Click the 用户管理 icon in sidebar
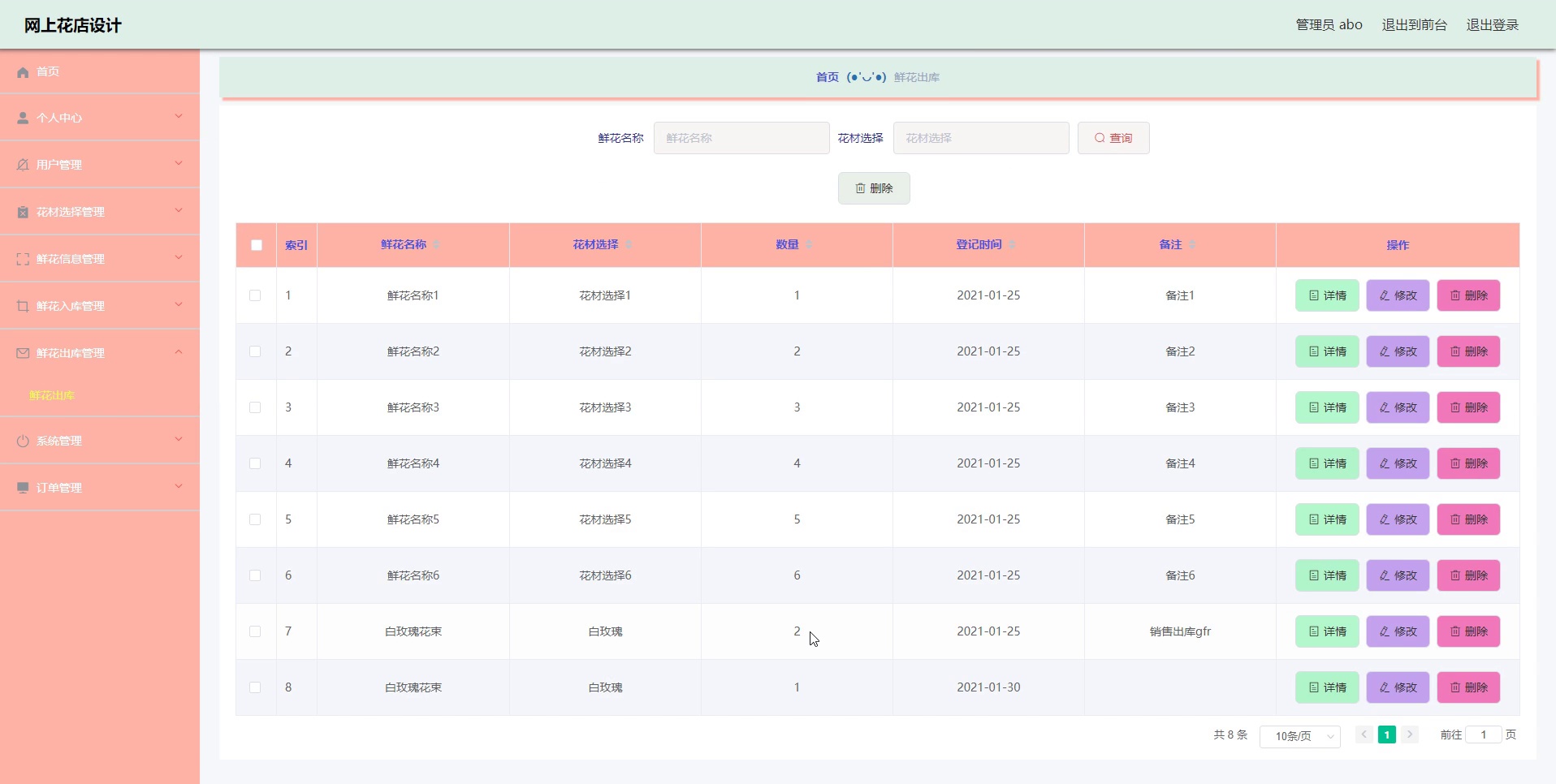Viewport: 1556px width, 784px height. [22, 164]
